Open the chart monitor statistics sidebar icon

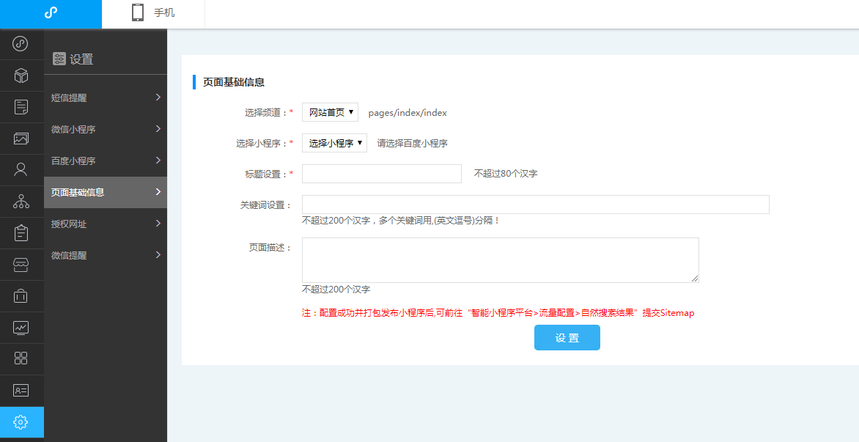tap(21, 328)
